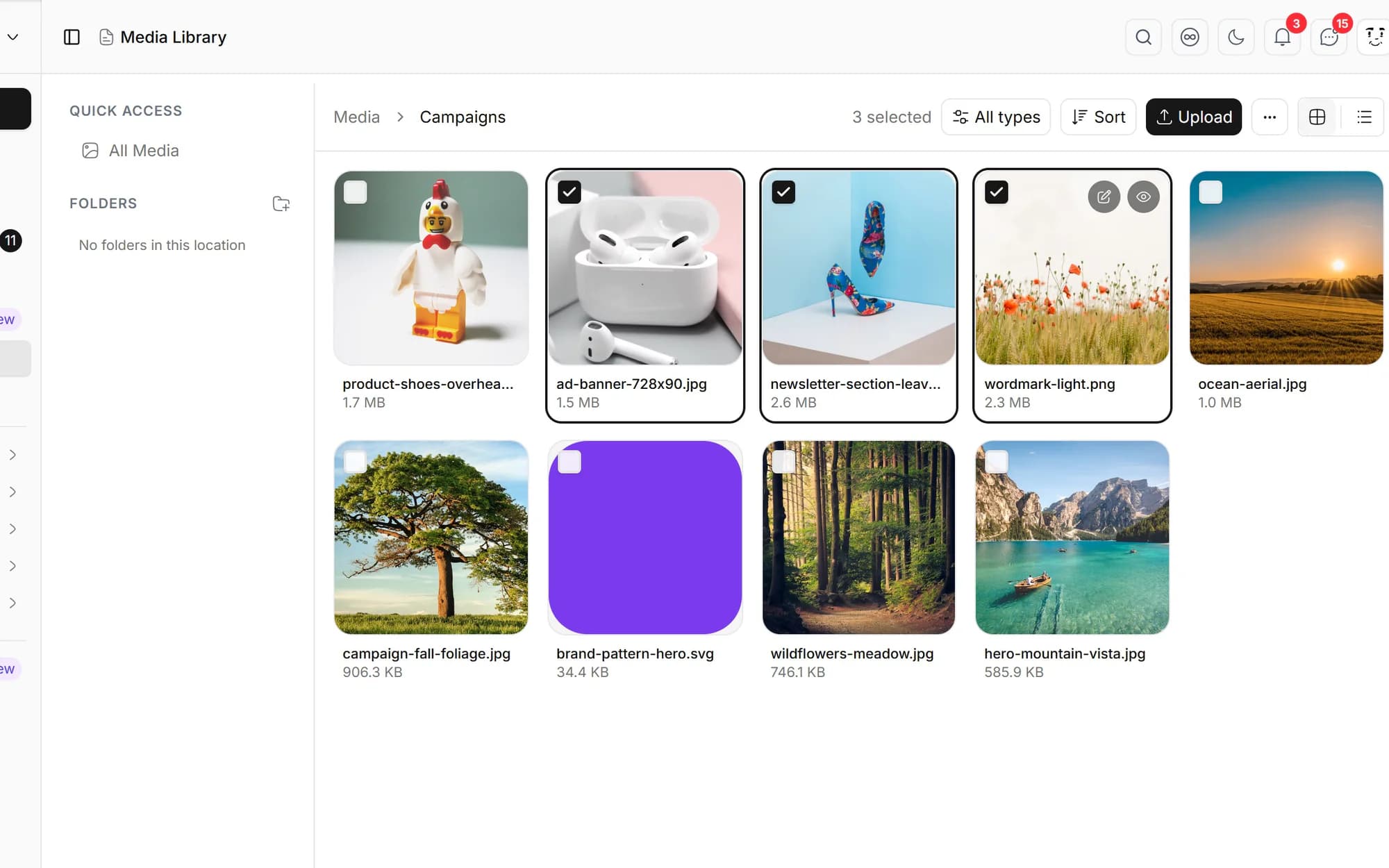Open the All types filter dropdown
The height and width of the screenshot is (868, 1389).
[996, 117]
